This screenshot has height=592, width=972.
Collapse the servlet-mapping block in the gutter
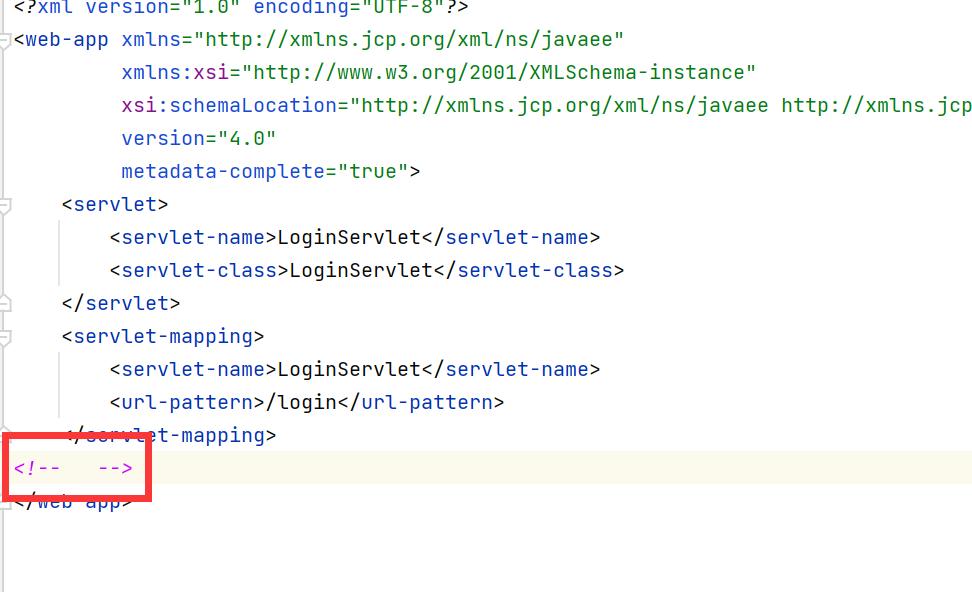pyautogui.click(x=4, y=336)
